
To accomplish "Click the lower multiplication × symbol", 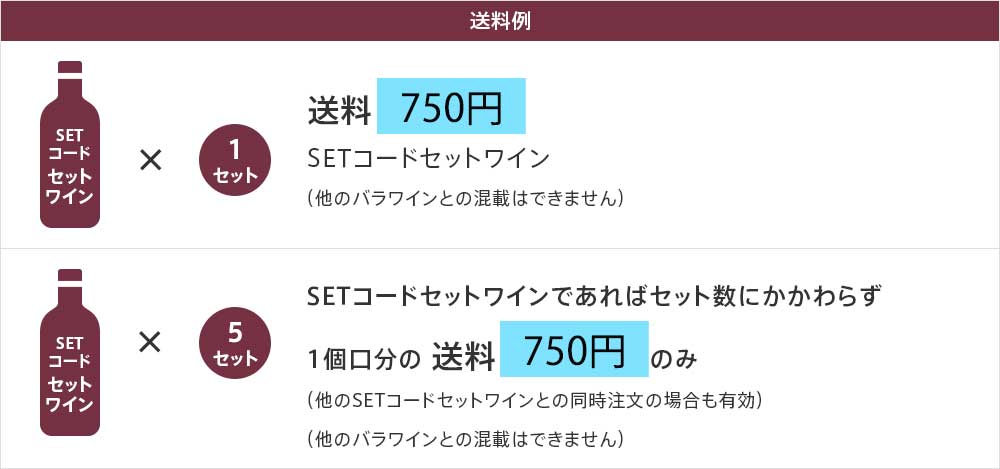I will pyautogui.click(x=149, y=343).
